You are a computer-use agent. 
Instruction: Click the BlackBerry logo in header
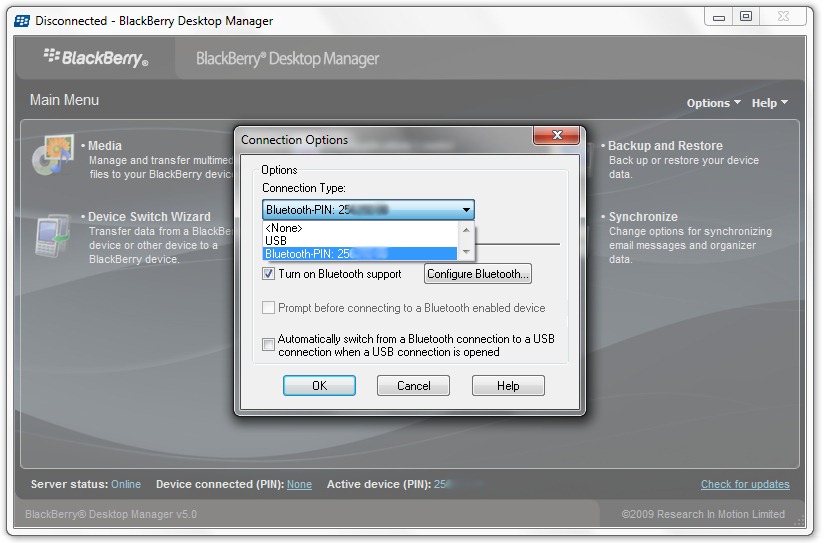96,58
